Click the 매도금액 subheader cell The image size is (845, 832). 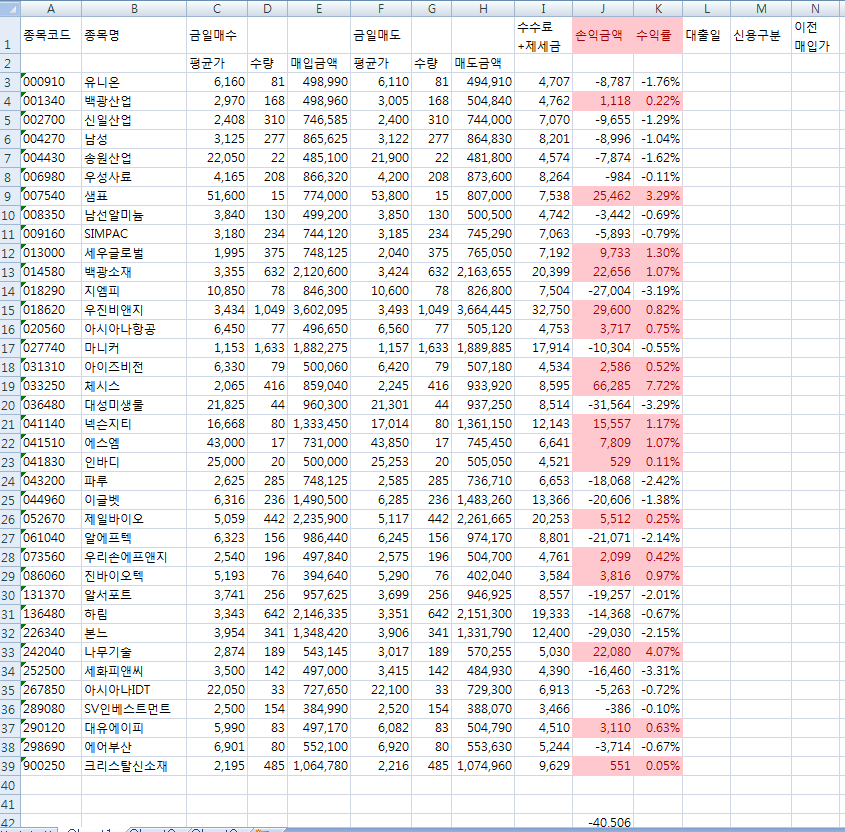point(483,63)
